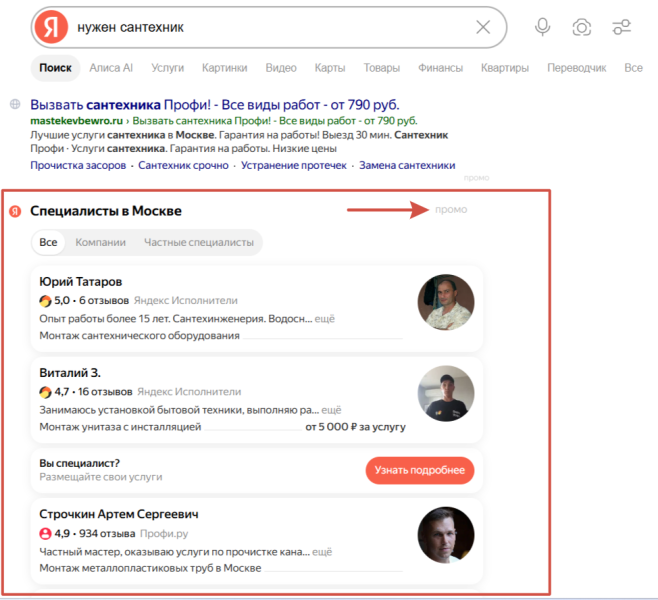Open Сантехник срочно sitelink
The image size is (658, 600).
[x=183, y=165]
